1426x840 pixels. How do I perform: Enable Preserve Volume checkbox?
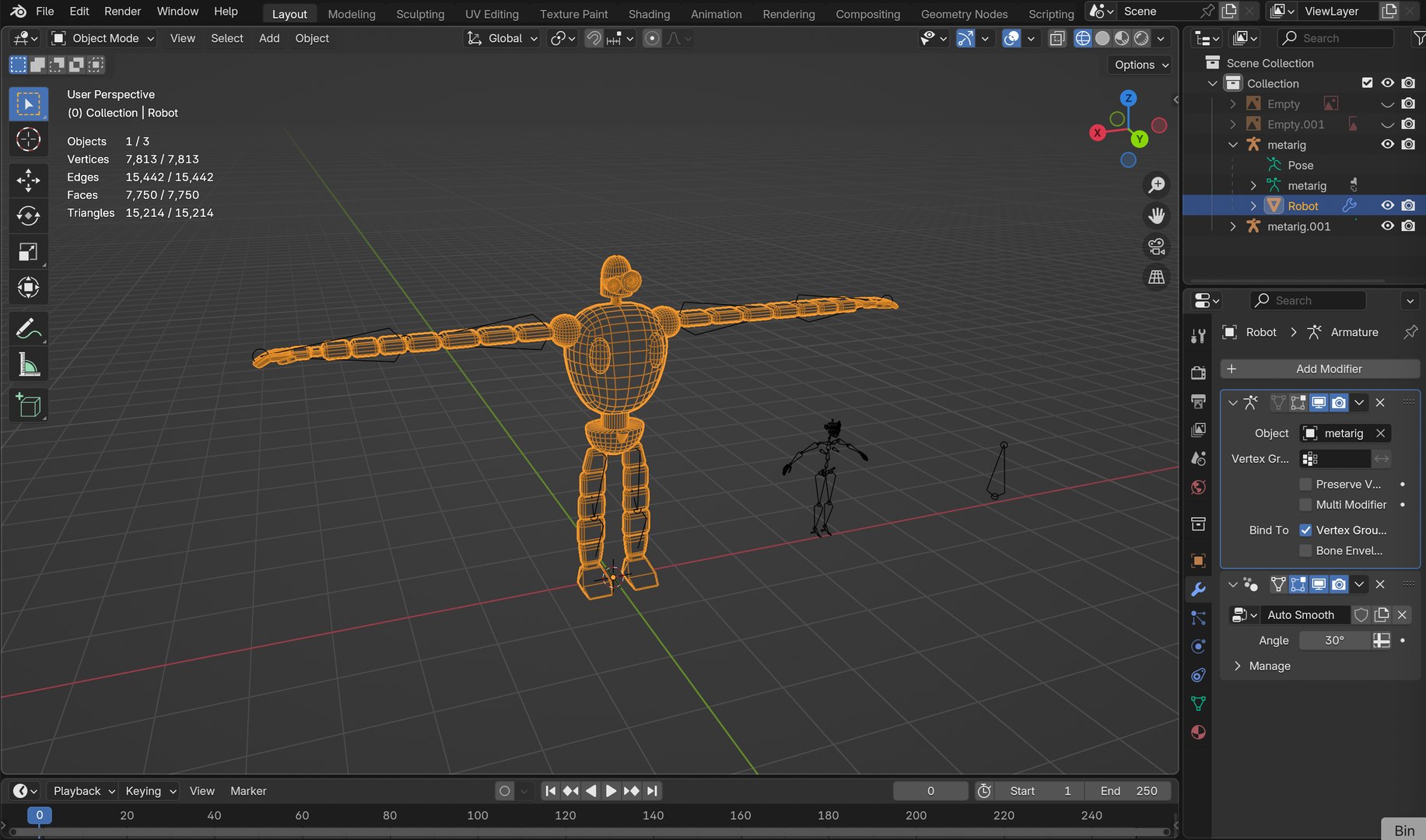(x=1305, y=484)
